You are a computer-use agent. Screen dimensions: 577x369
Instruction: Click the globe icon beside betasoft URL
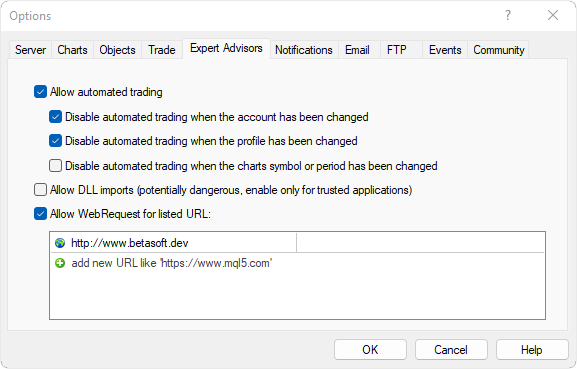click(60, 243)
